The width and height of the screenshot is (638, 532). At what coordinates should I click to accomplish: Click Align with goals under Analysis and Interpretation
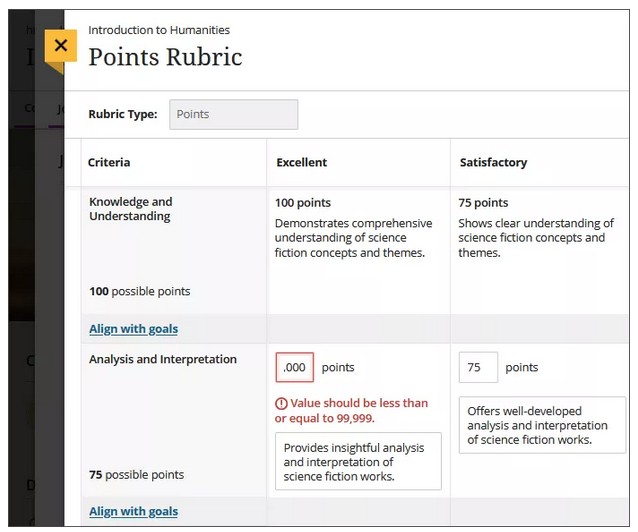click(x=133, y=512)
